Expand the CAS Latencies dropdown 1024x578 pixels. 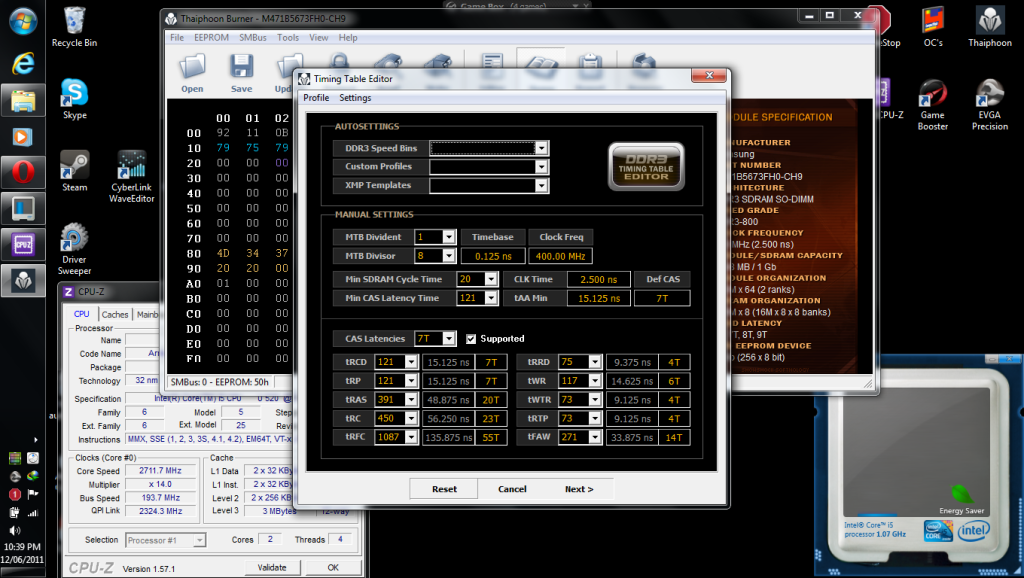(x=449, y=338)
